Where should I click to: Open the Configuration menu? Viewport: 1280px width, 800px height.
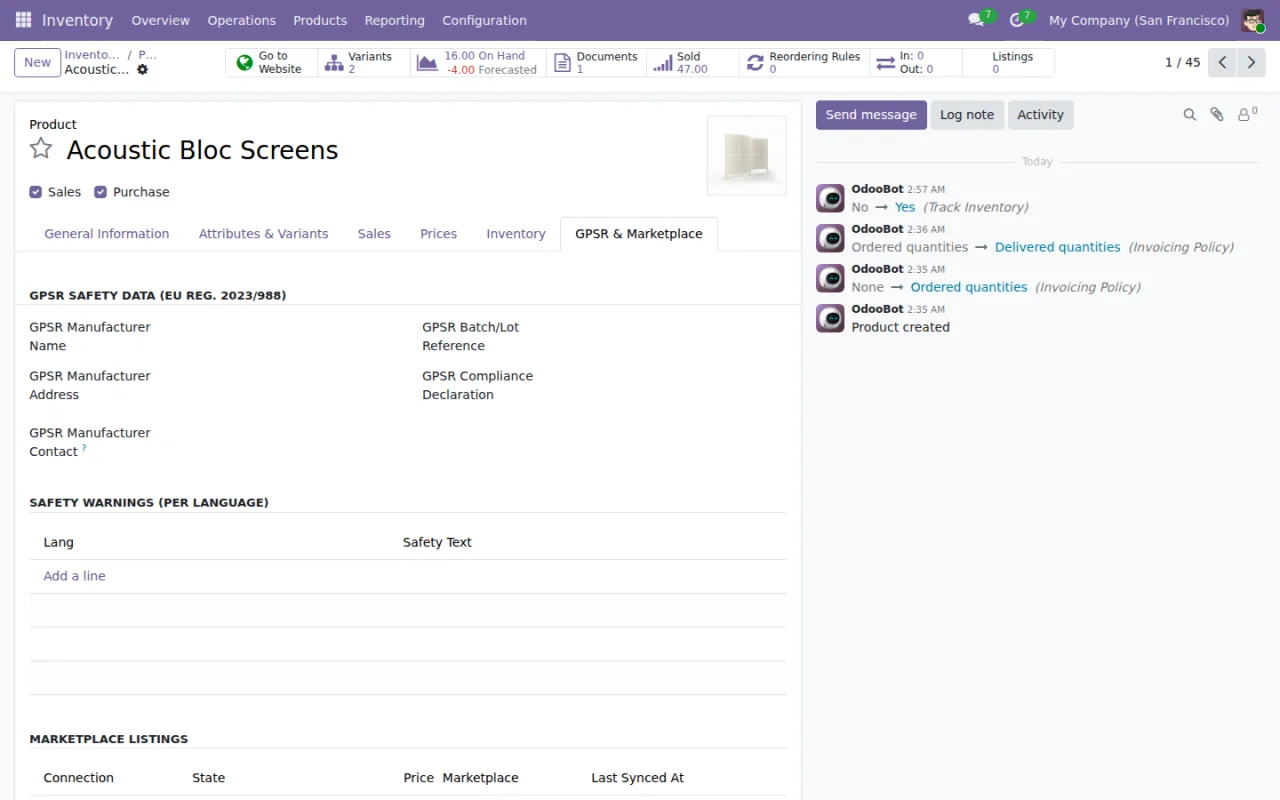click(484, 20)
